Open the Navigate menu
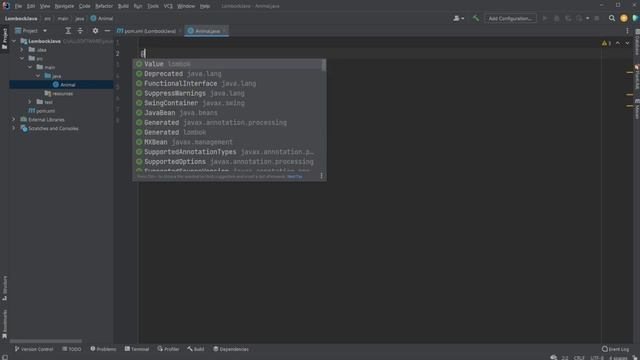 64,6
